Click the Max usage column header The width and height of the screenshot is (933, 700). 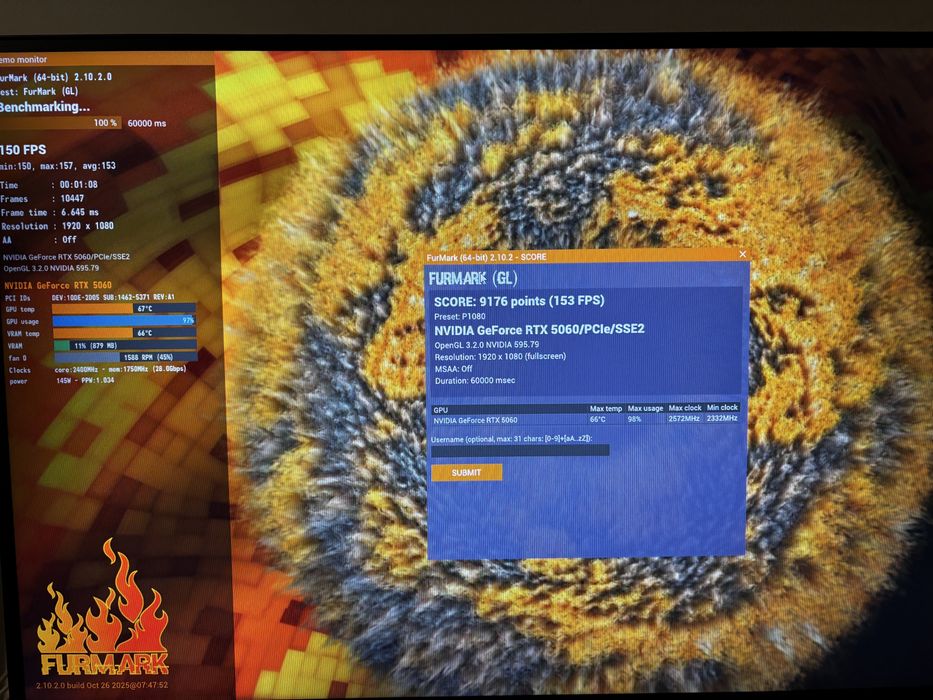645,408
